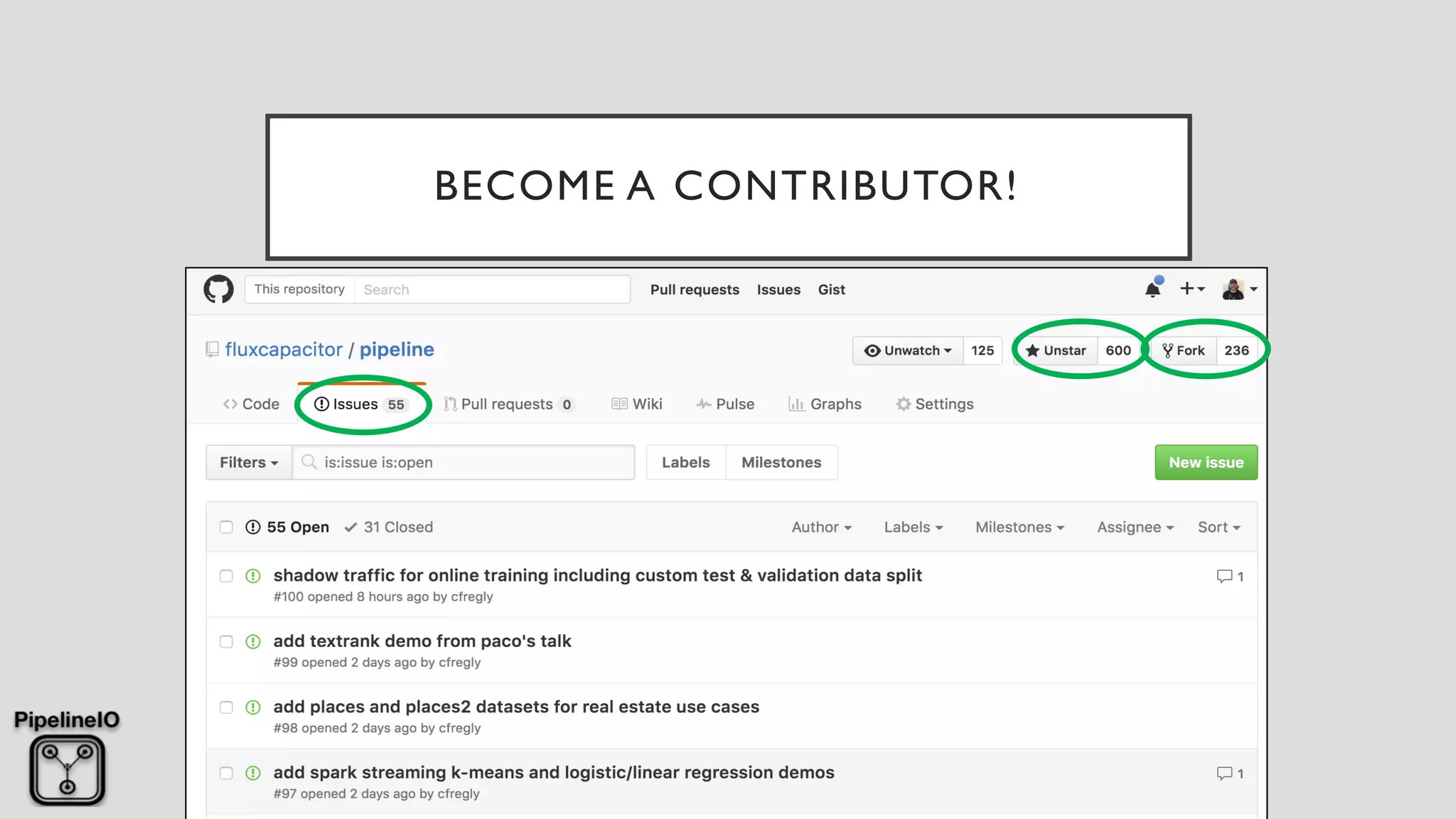Open the repository Settings tab
Viewport: 1456px width, 819px height.
935,404
